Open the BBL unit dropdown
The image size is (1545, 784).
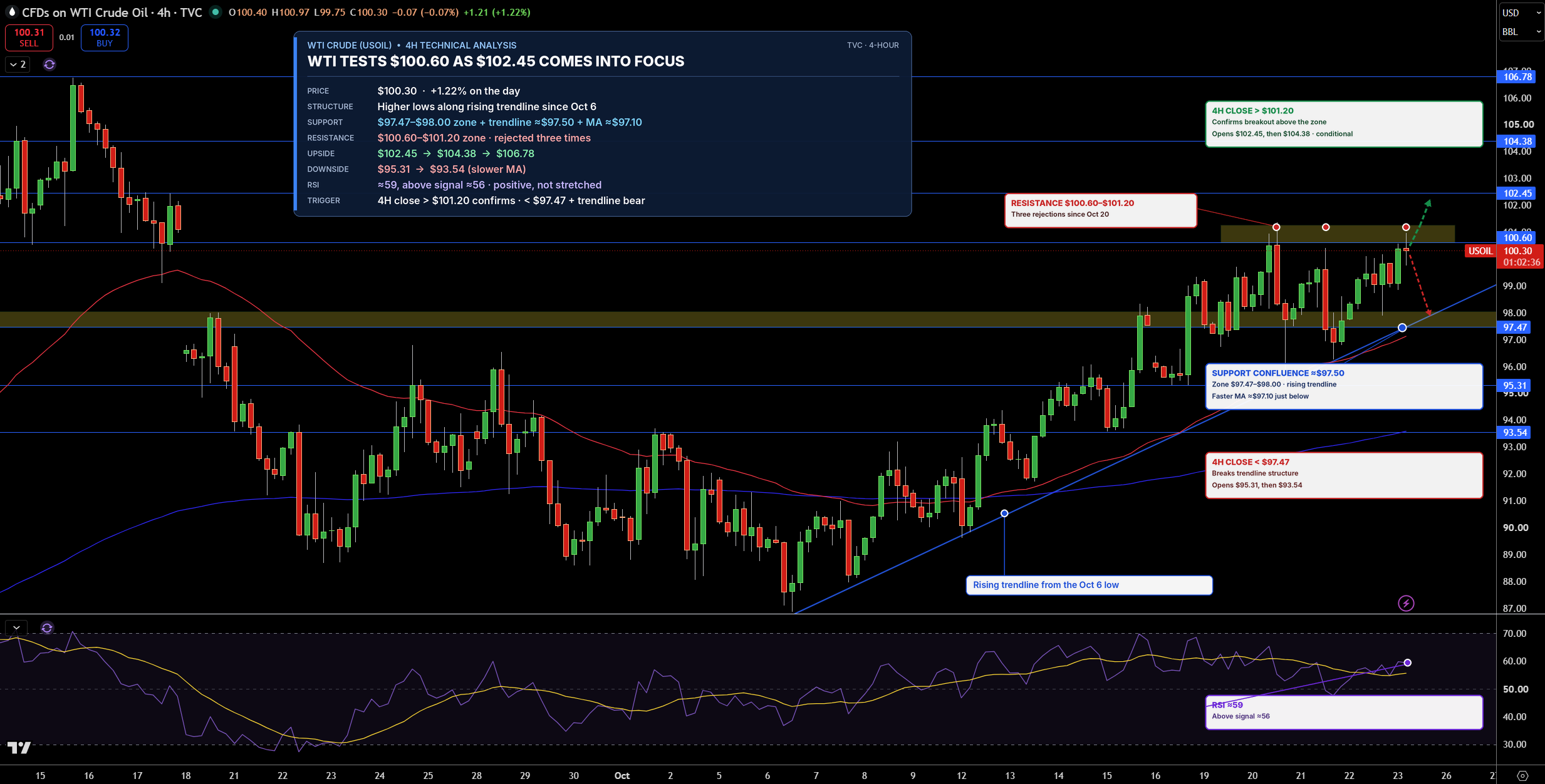(x=1522, y=31)
